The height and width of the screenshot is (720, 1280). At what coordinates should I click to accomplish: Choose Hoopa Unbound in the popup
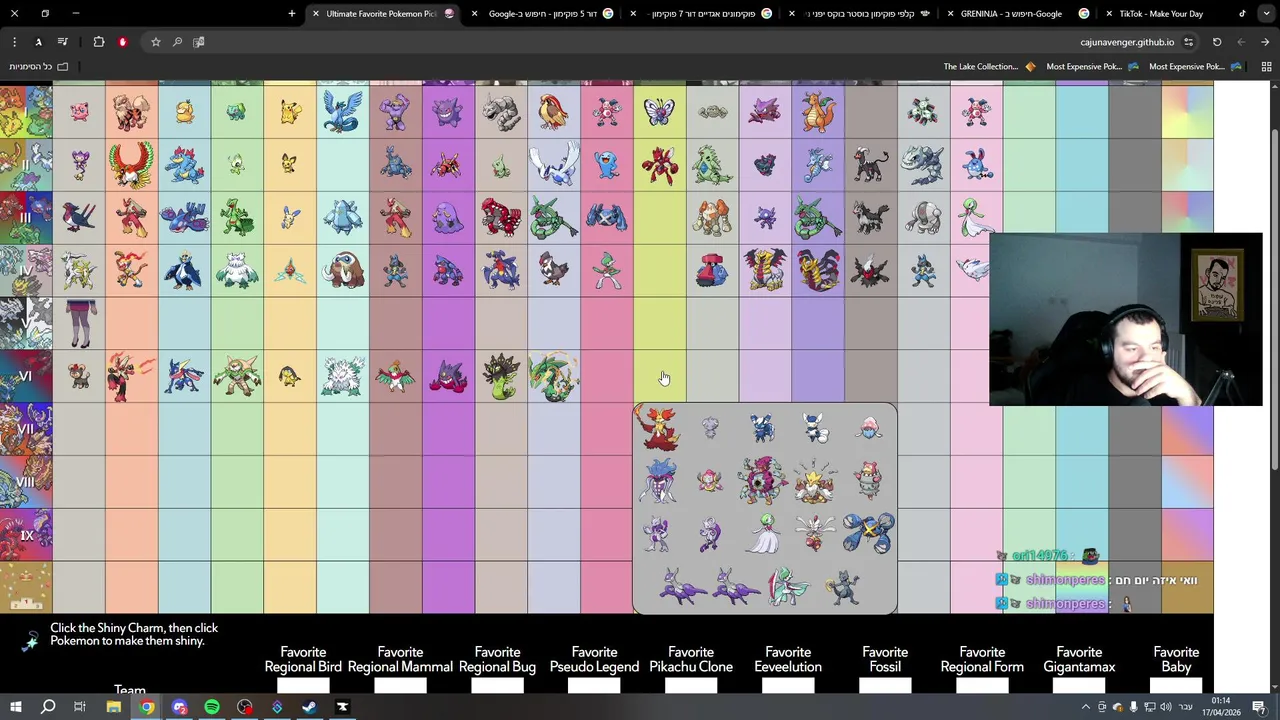point(763,481)
